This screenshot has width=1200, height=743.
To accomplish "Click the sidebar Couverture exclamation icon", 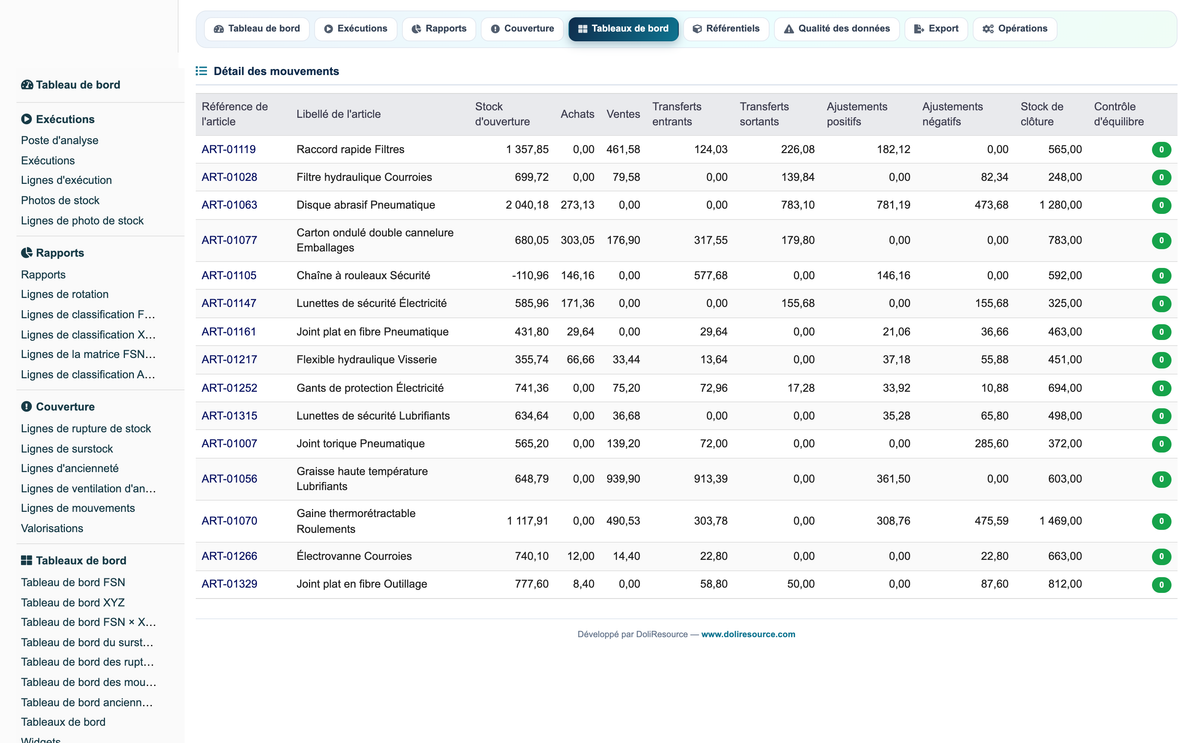I will 27,407.
